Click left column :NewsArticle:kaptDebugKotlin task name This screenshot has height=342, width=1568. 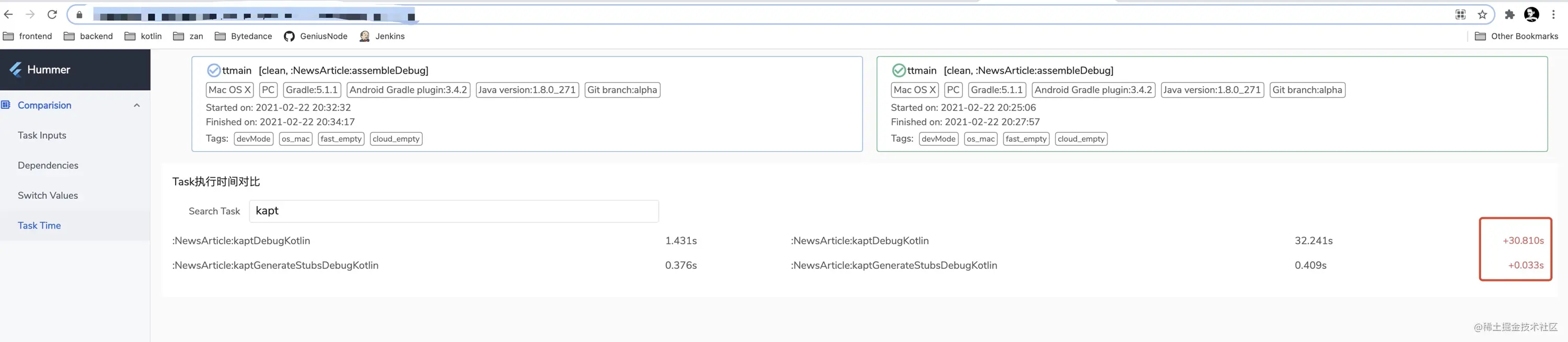[x=241, y=241]
